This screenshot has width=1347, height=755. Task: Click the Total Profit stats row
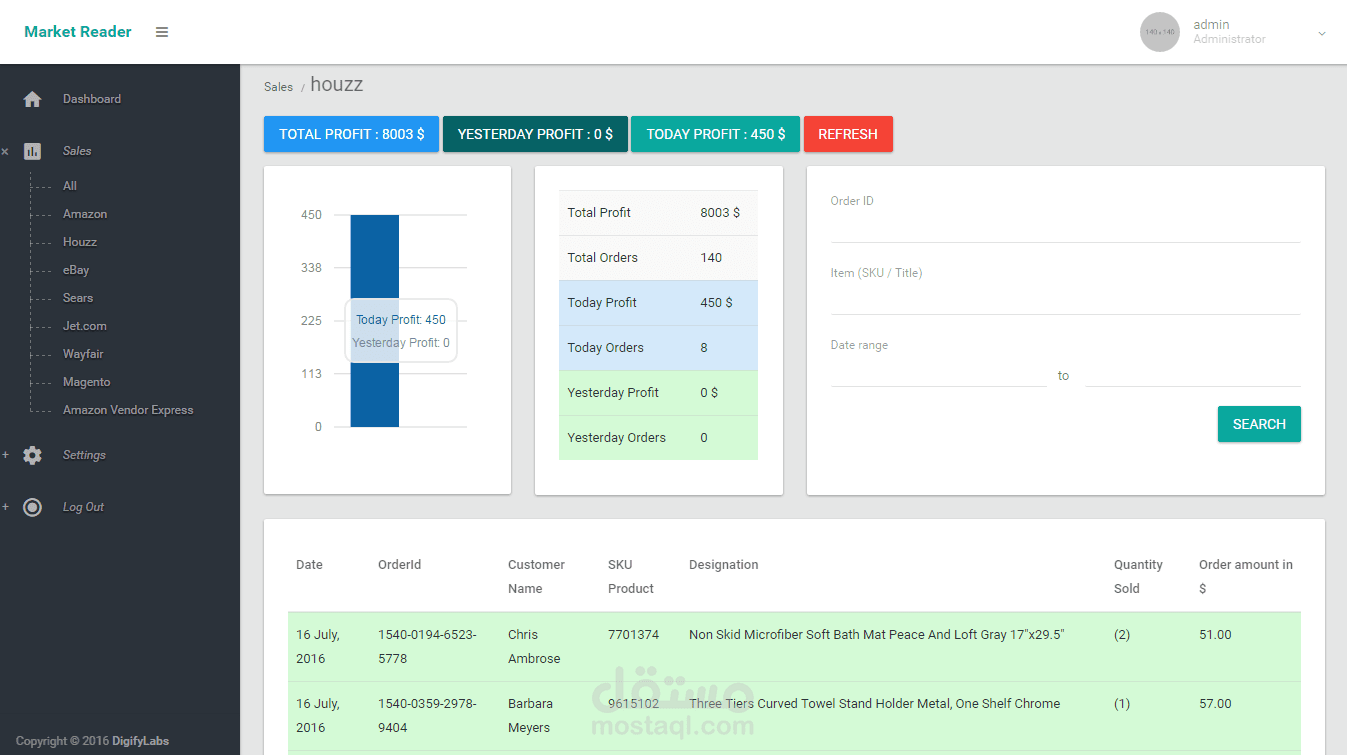tap(658, 213)
